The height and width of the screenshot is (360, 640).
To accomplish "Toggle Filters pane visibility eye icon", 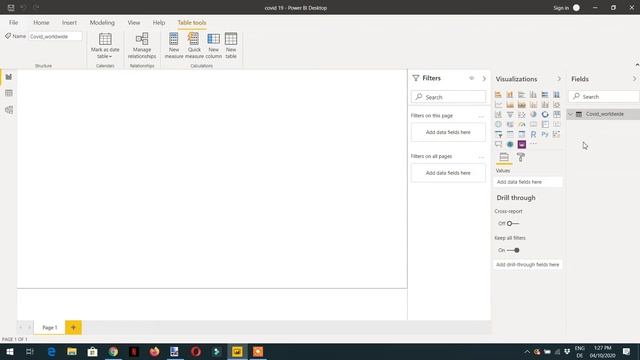I will 471,78.
